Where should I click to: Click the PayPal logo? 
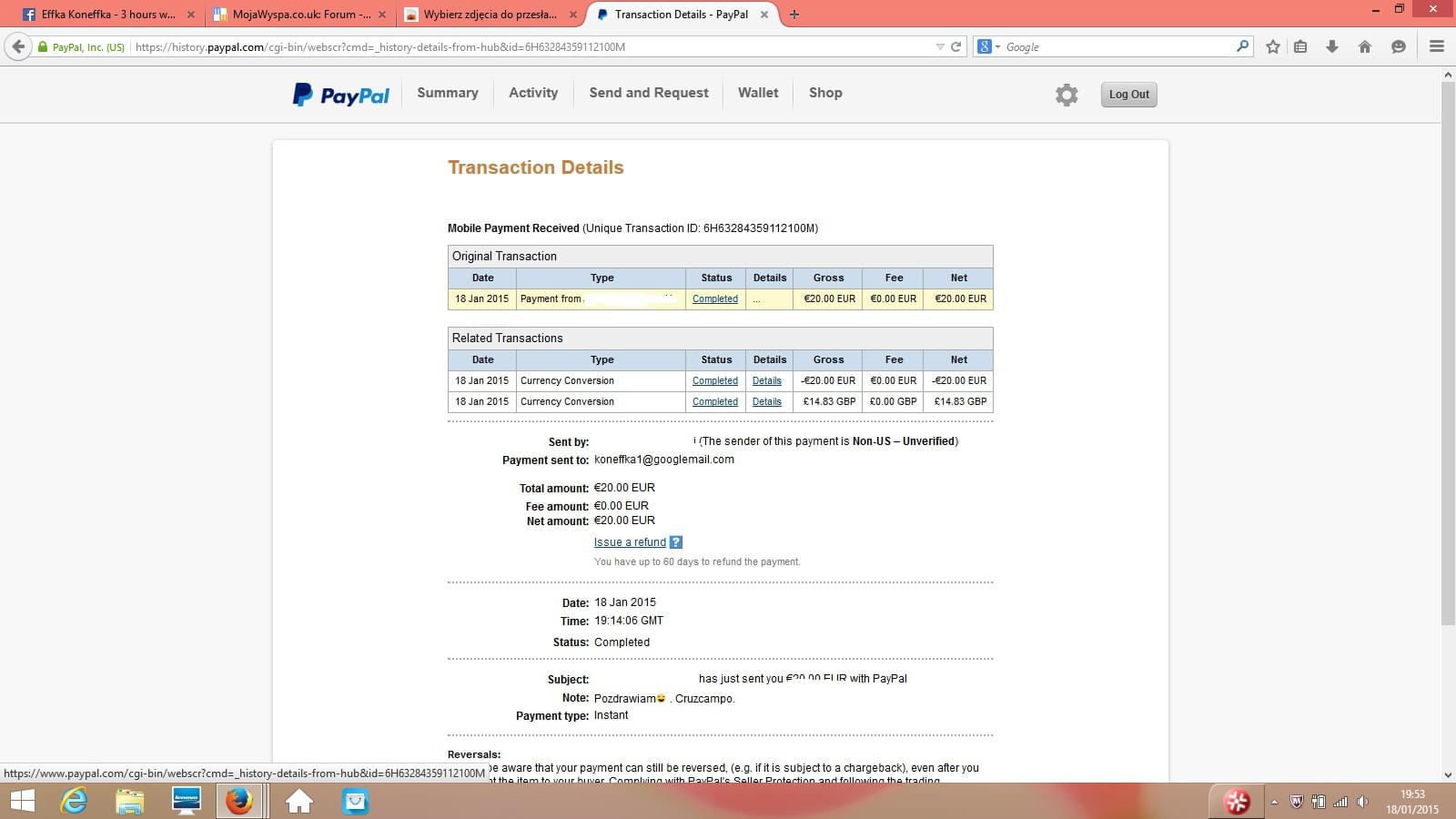[341, 95]
